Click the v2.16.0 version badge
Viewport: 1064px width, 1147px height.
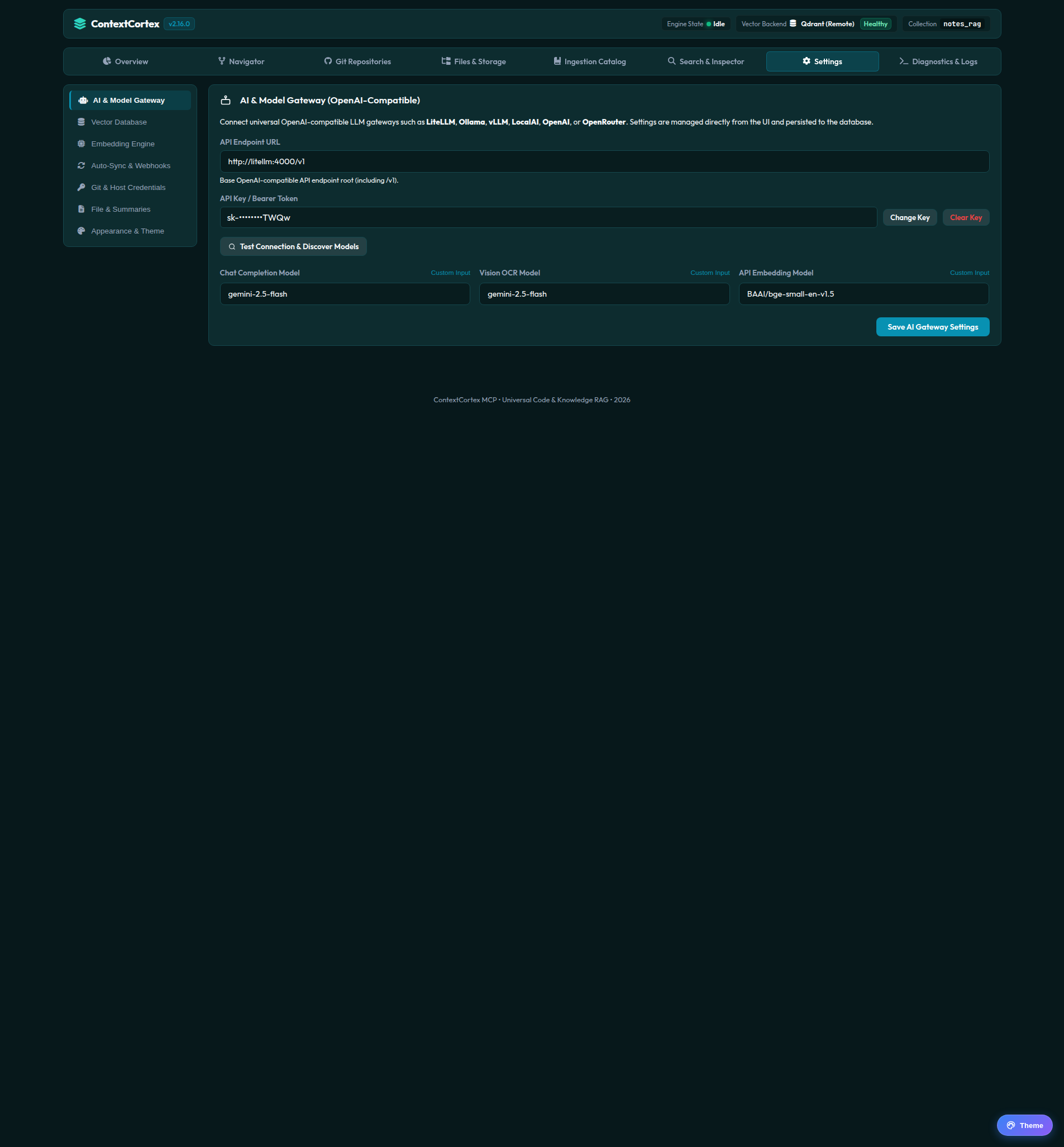tap(179, 23)
